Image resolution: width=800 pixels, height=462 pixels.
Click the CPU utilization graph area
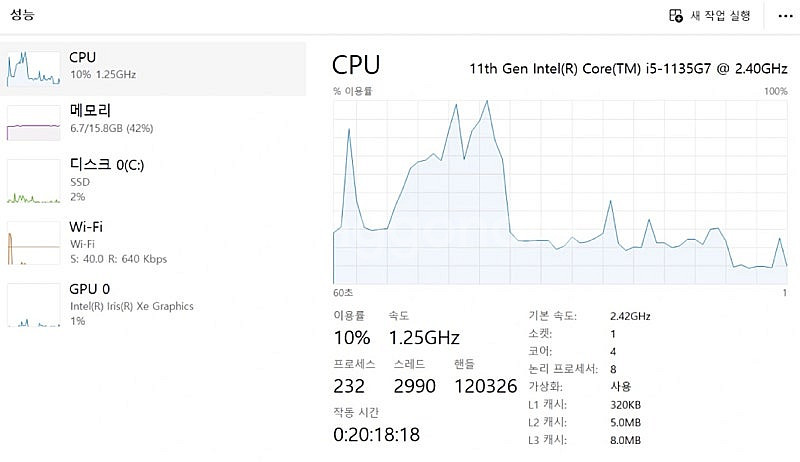tap(560, 192)
